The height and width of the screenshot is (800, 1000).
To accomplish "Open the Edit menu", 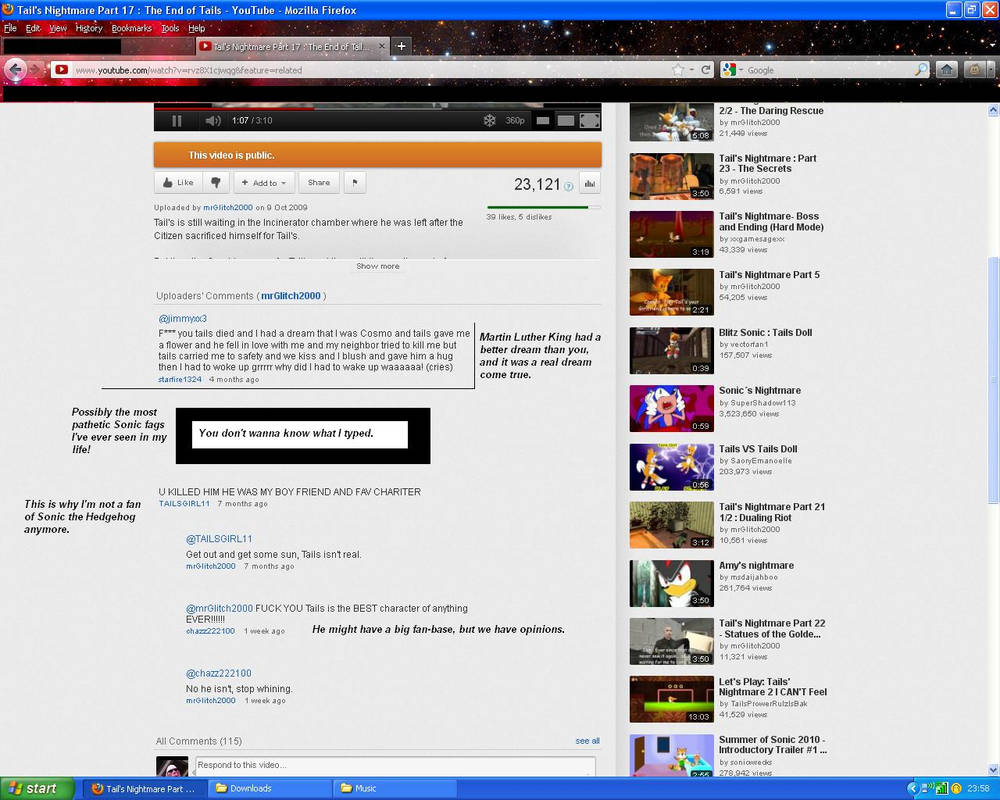I will coord(33,28).
